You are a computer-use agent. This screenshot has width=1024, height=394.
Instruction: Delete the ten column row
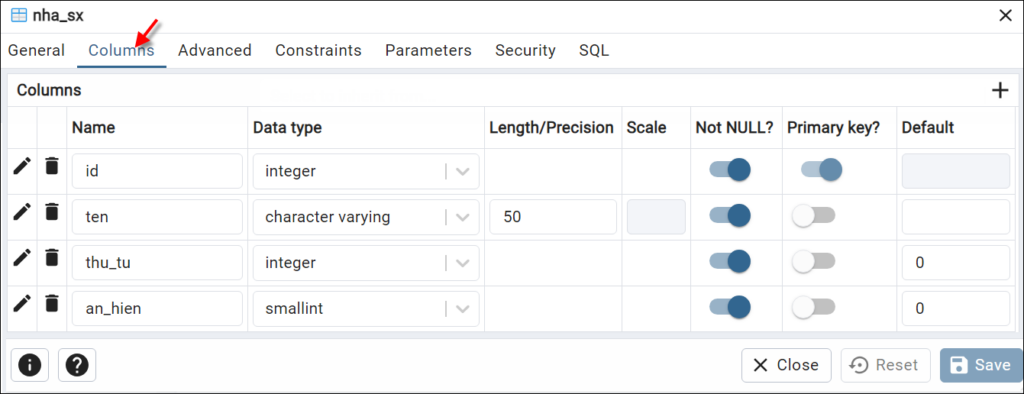(x=52, y=212)
